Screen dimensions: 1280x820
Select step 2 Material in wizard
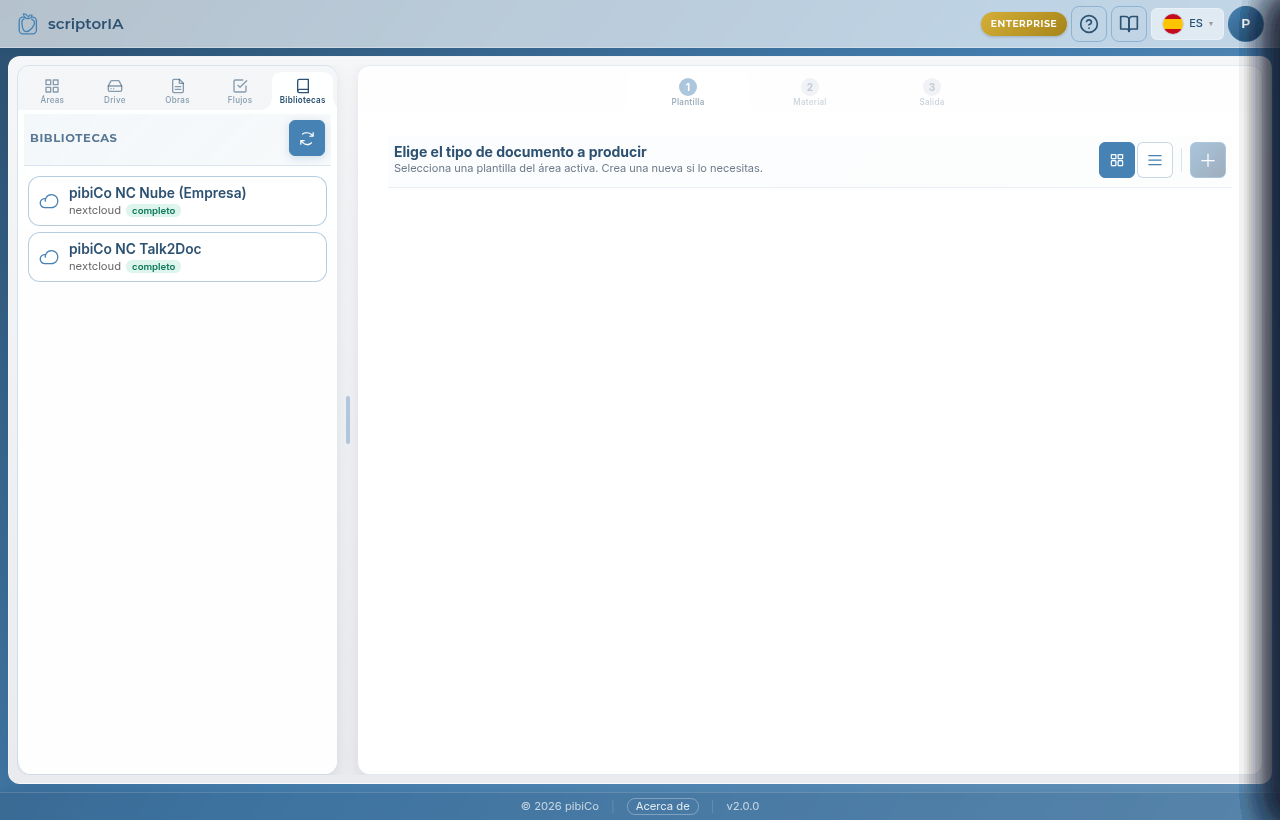tap(810, 93)
